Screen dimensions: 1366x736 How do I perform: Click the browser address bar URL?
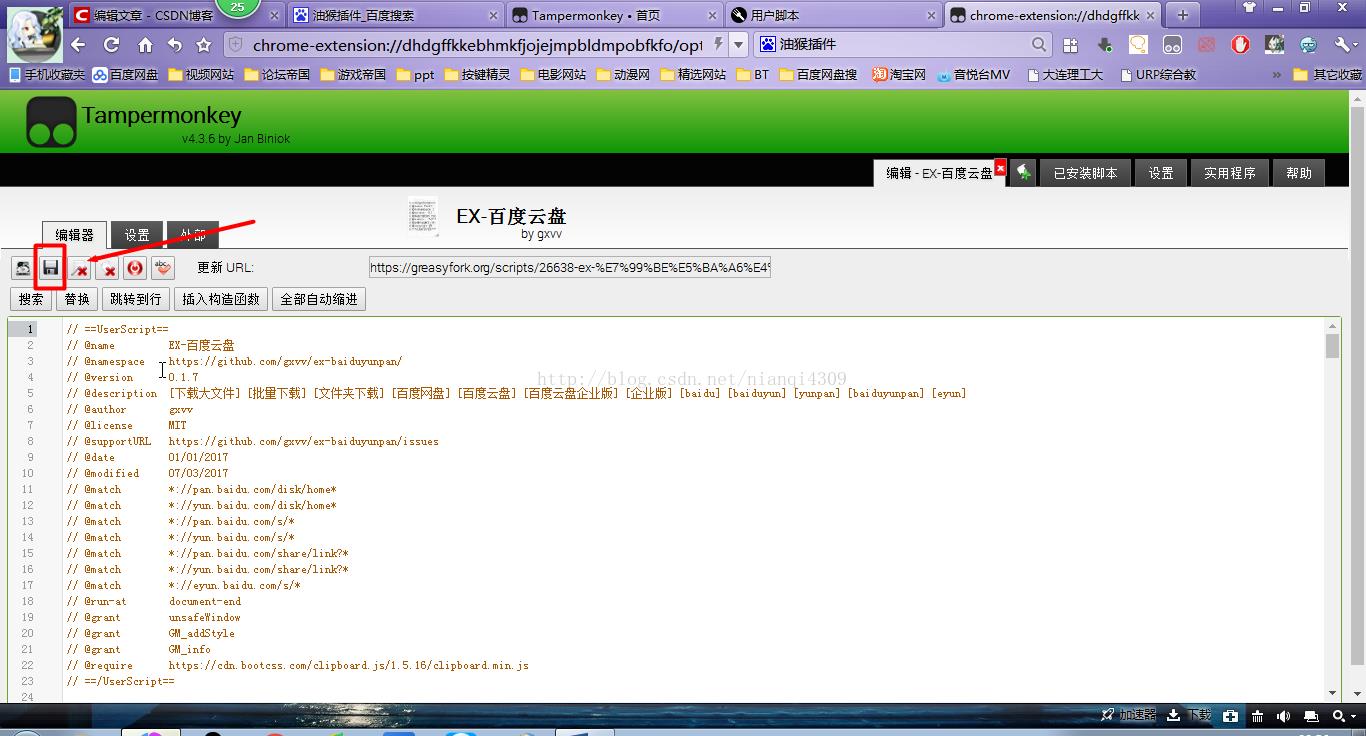click(478, 45)
